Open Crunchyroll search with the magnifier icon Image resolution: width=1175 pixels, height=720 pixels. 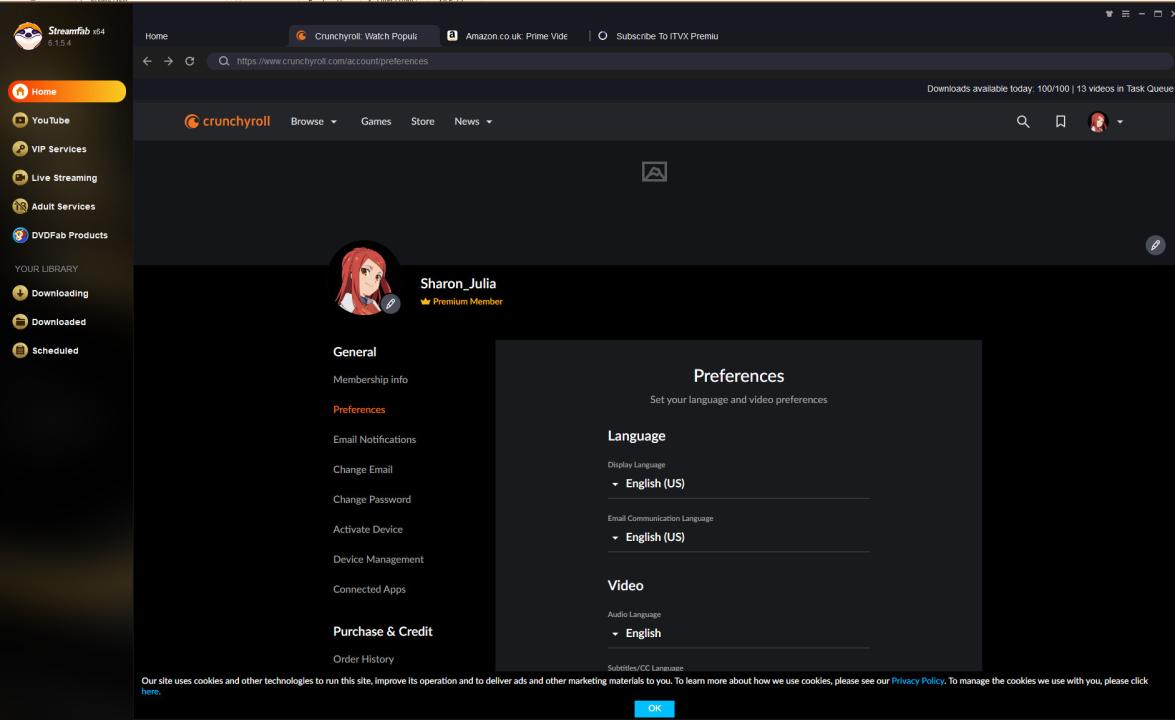(x=1023, y=121)
